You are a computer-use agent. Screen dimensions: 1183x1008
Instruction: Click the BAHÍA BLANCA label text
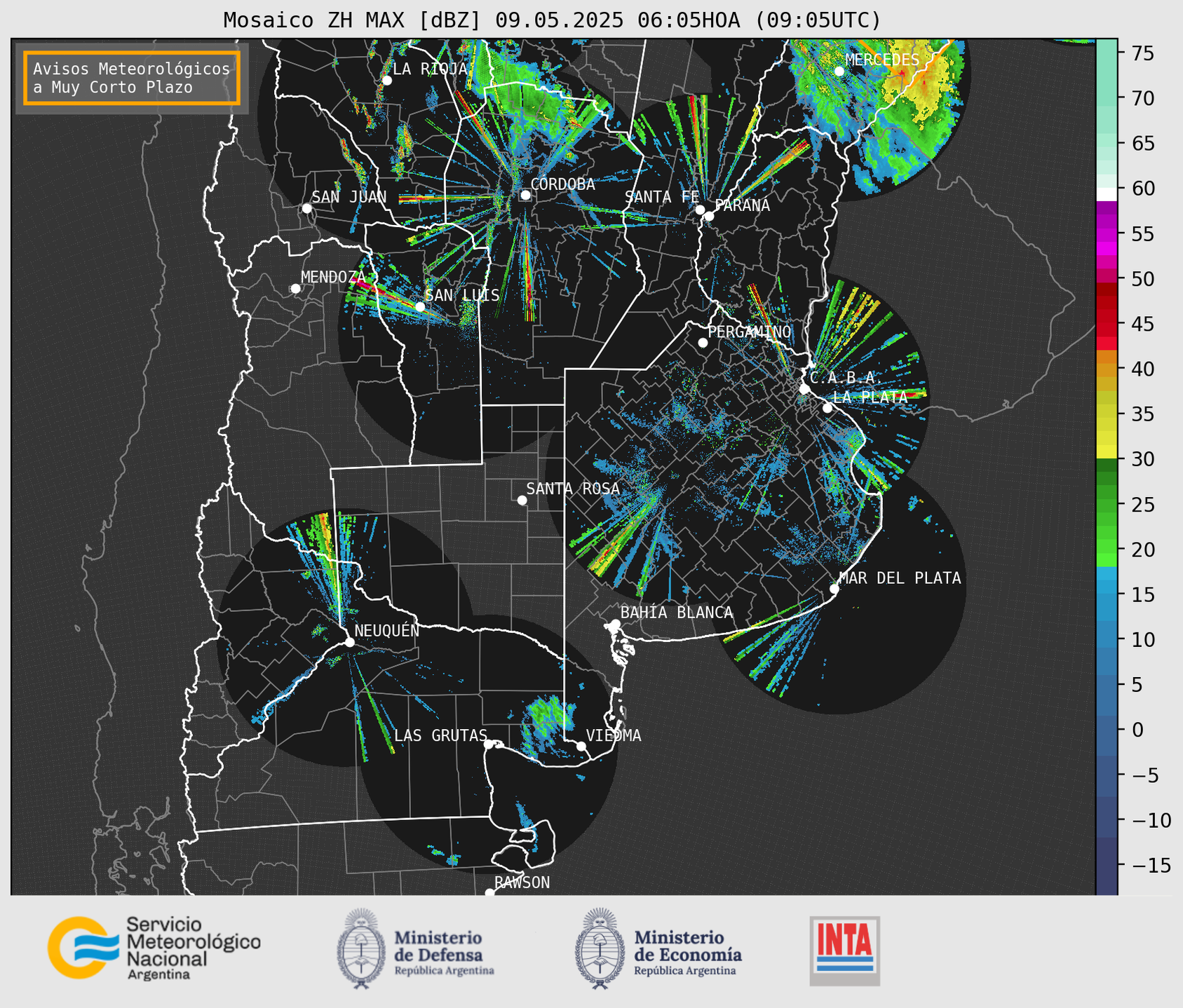[677, 613]
